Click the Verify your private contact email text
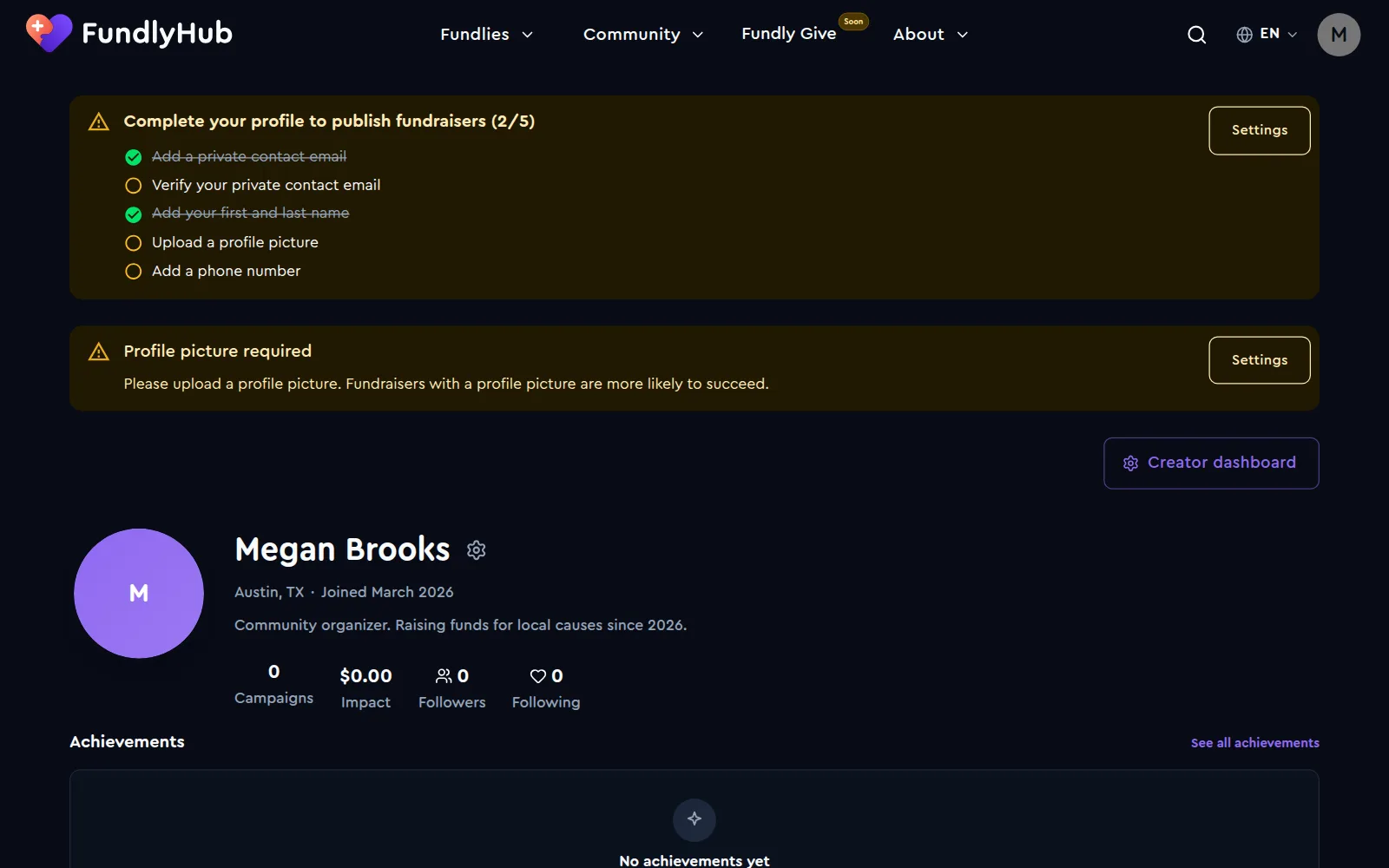The height and width of the screenshot is (868, 1389). 267,185
